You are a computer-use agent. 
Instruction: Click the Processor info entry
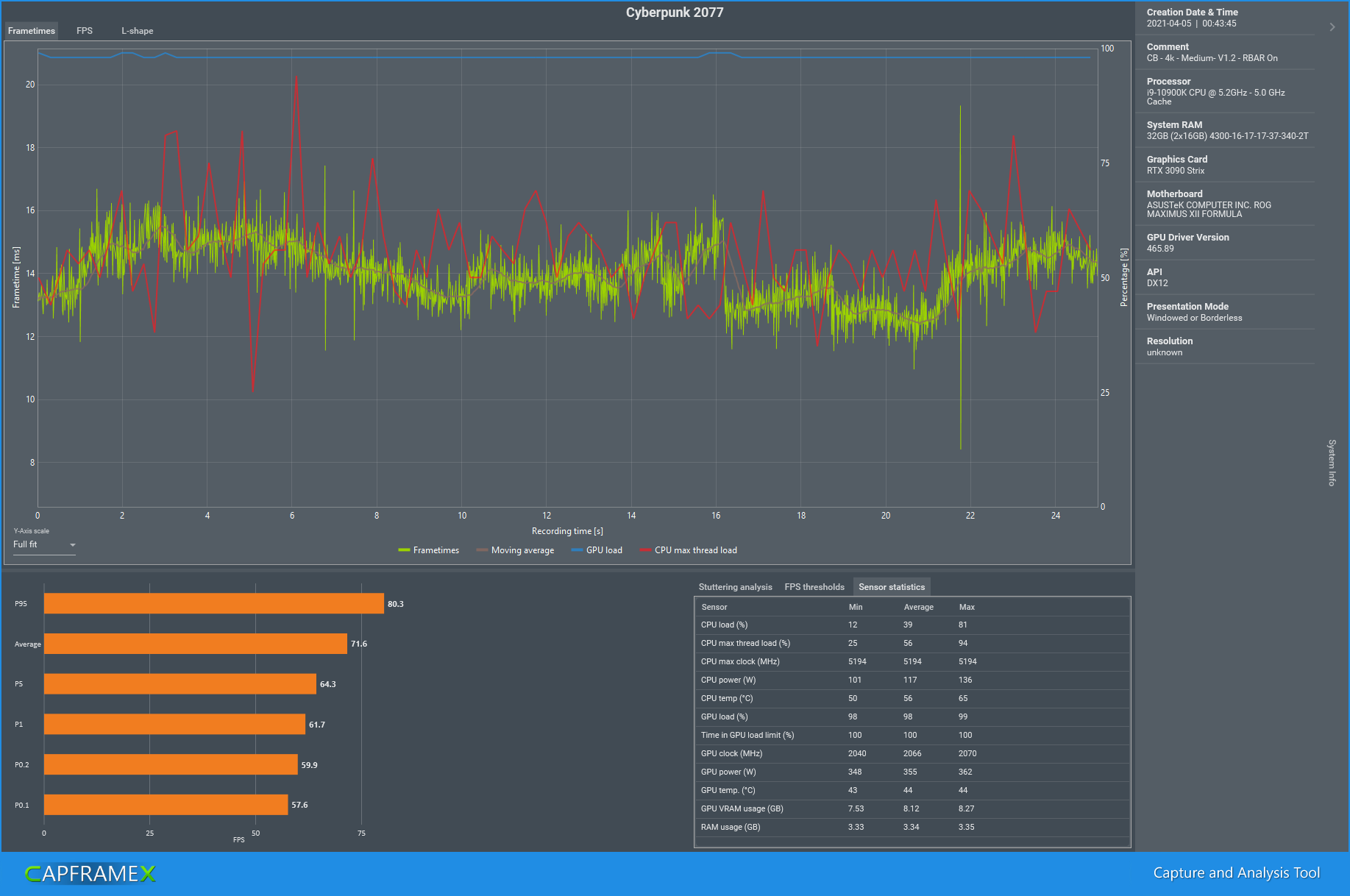tap(1225, 91)
